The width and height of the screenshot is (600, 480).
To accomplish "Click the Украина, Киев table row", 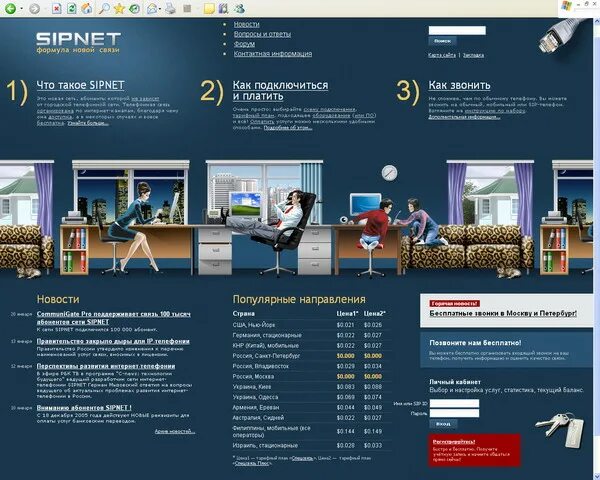I will click(312, 387).
